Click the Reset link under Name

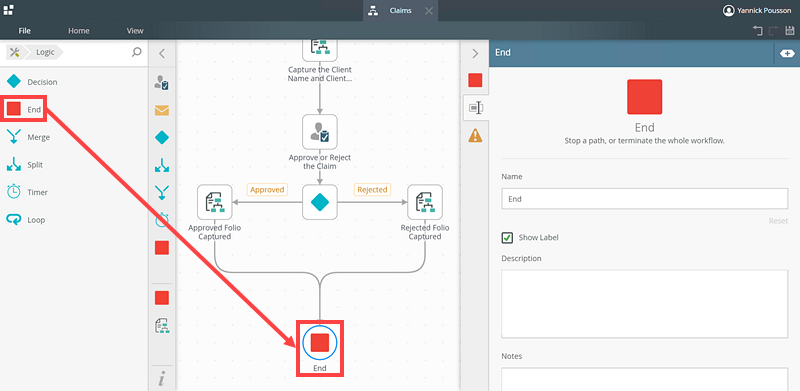click(778, 221)
